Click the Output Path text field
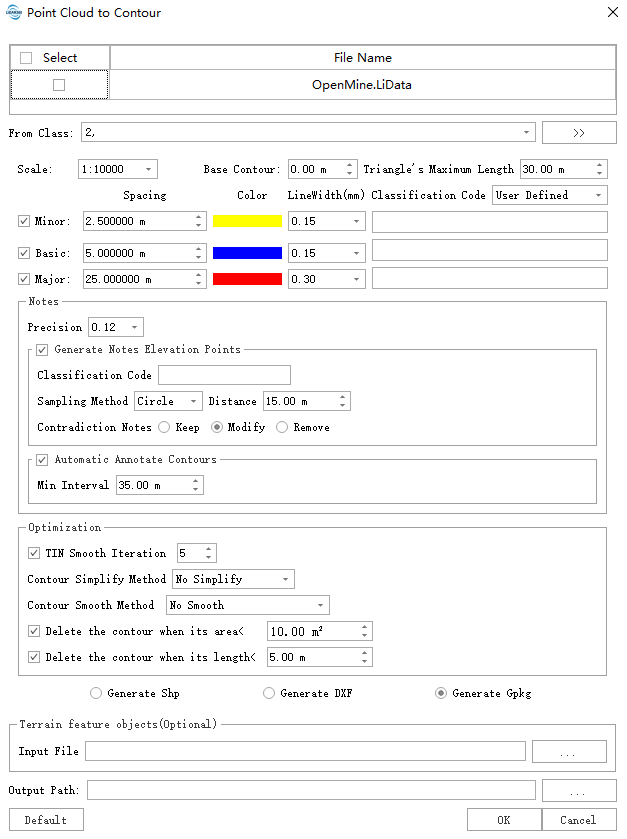Image resolution: width=627 pixels, height=839 pixels. [x=311, y=791]
